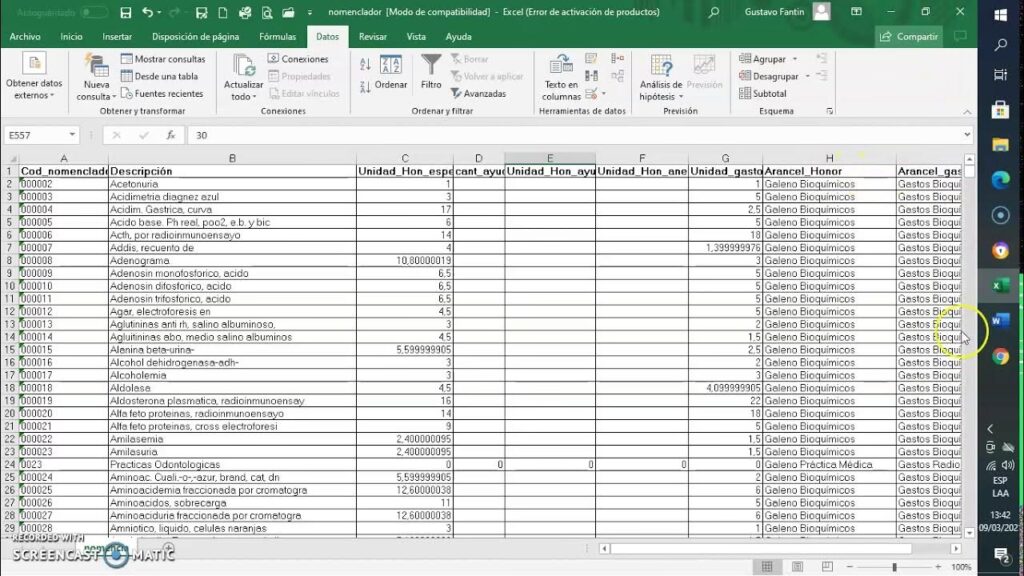The width and height of the screenshot is (1024, 576).
Task: Click the Subtotal icon in Esquema group
Action: (x=762, y=93)
